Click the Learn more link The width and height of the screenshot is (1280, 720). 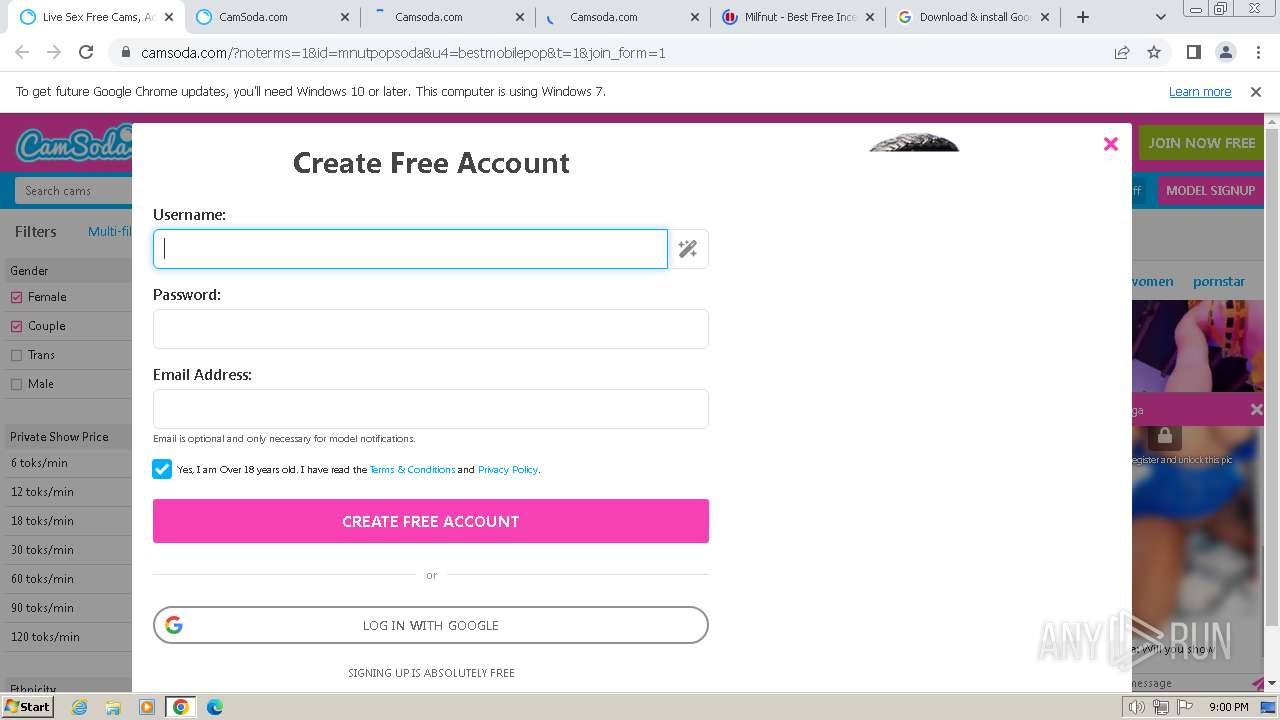(1200, 92)
